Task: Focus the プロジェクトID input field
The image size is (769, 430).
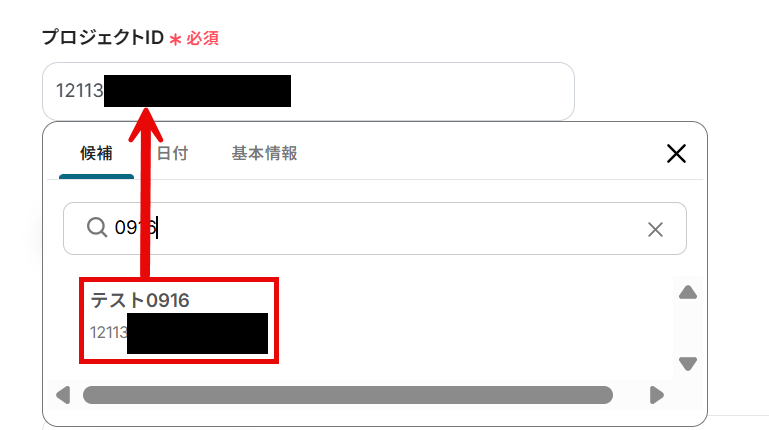Action: click(308, 91)
